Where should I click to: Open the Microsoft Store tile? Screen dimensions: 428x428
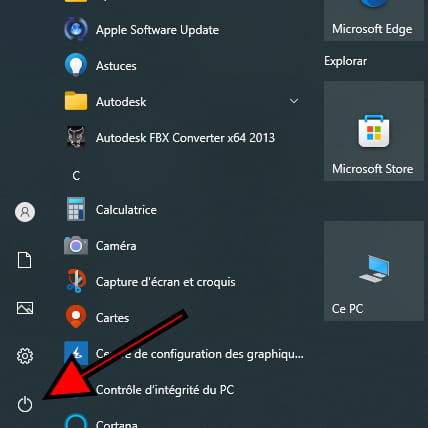coord(374,131)
